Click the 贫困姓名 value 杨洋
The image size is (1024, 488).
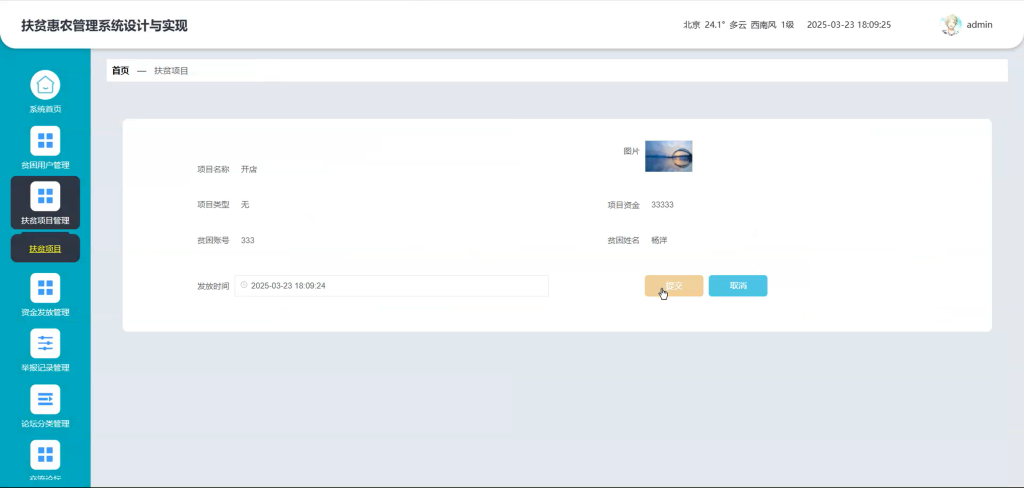[659, 240]
